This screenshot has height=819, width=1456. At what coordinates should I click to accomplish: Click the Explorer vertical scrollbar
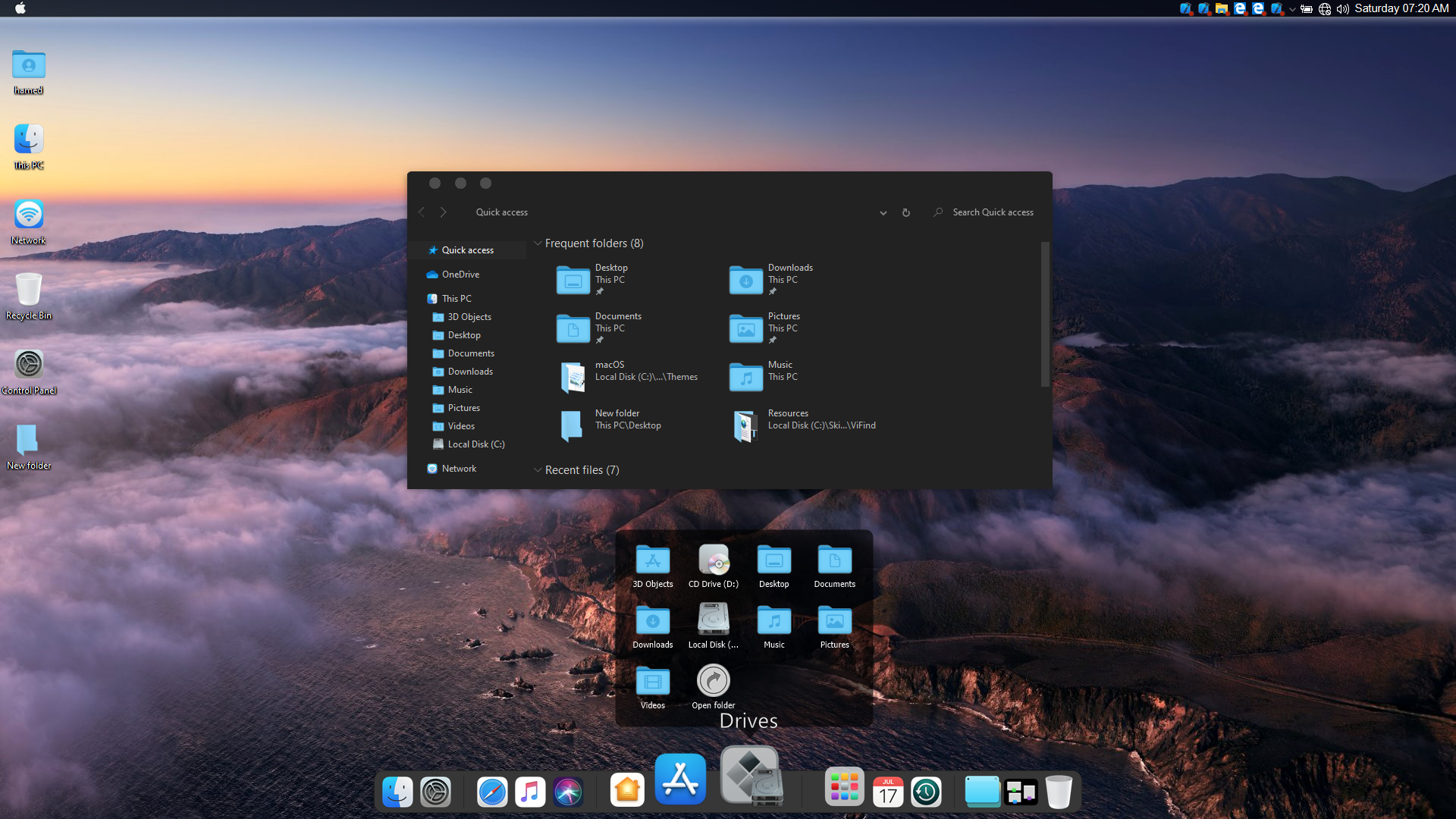pyautogui.click(x=1044, y=314)
